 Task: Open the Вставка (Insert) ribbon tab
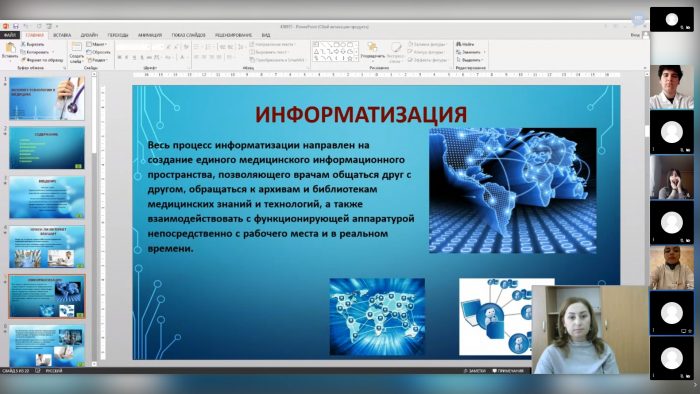62,35
